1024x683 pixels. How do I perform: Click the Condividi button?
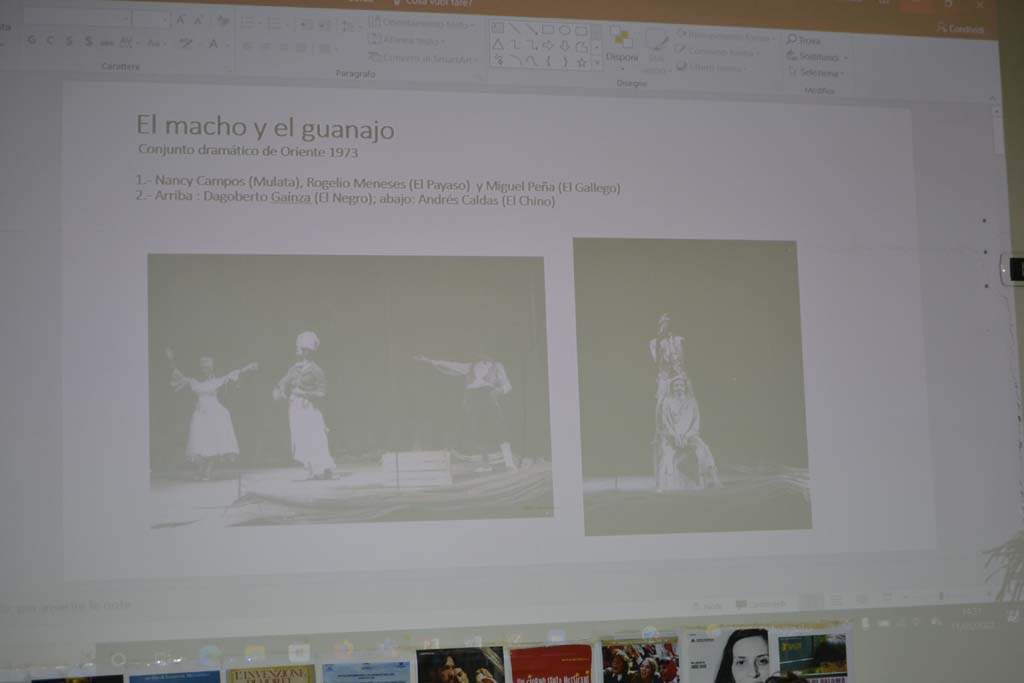point(961,29)
